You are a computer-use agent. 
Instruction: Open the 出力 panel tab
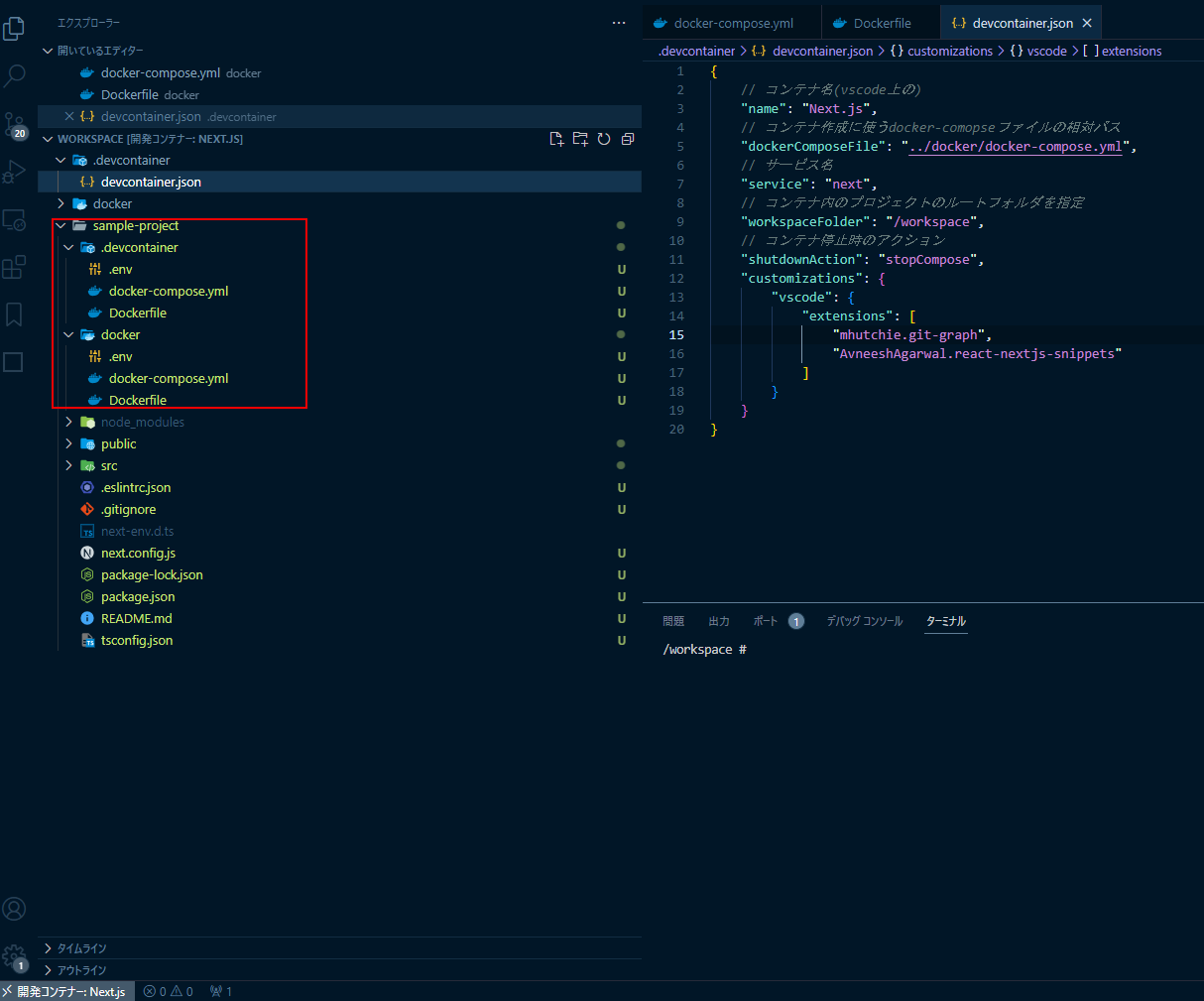pyautogui.click(x=719, y=621)
